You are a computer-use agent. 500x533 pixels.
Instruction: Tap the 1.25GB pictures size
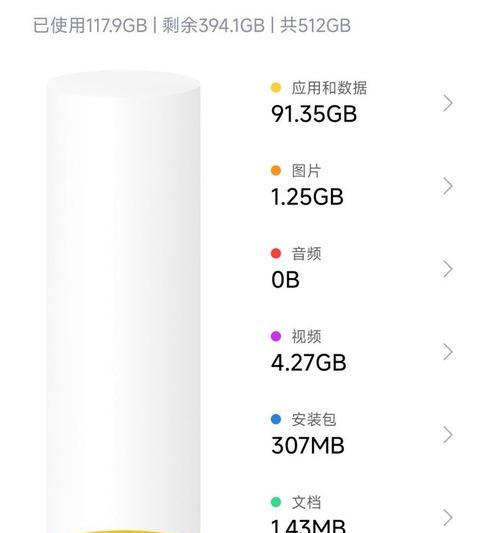[x=307, y=196]
